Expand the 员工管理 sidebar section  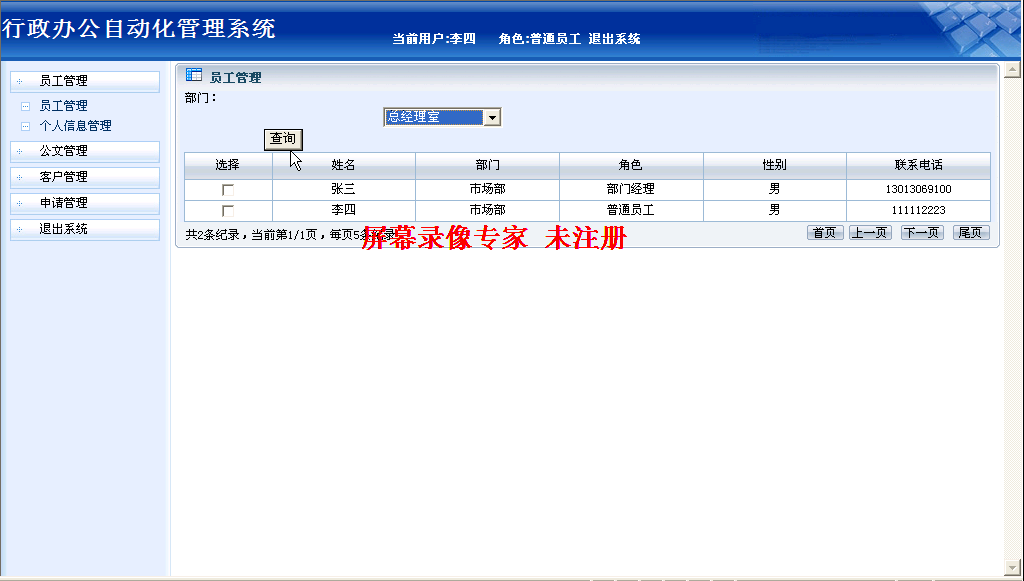pos(85,81)
